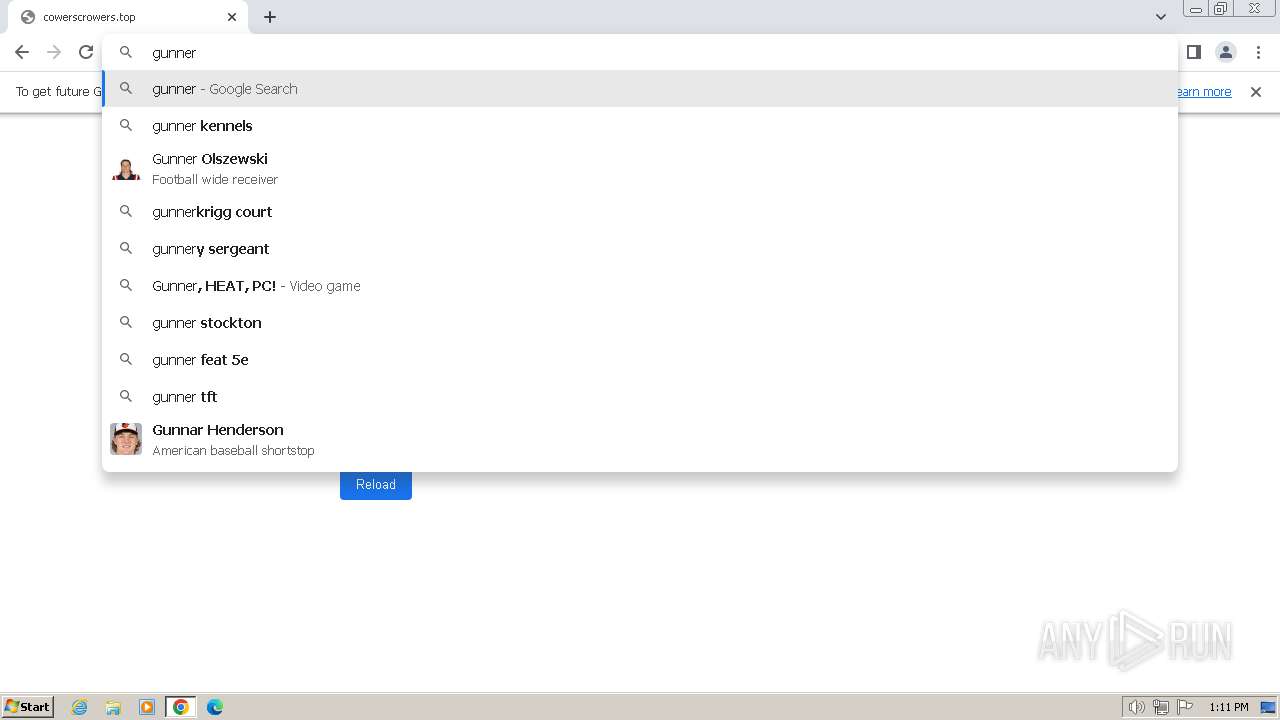This screenshot has width=1280, height=720.
Task: Choose the 'gunner kennels' suggestion
Action: (640, 126)
